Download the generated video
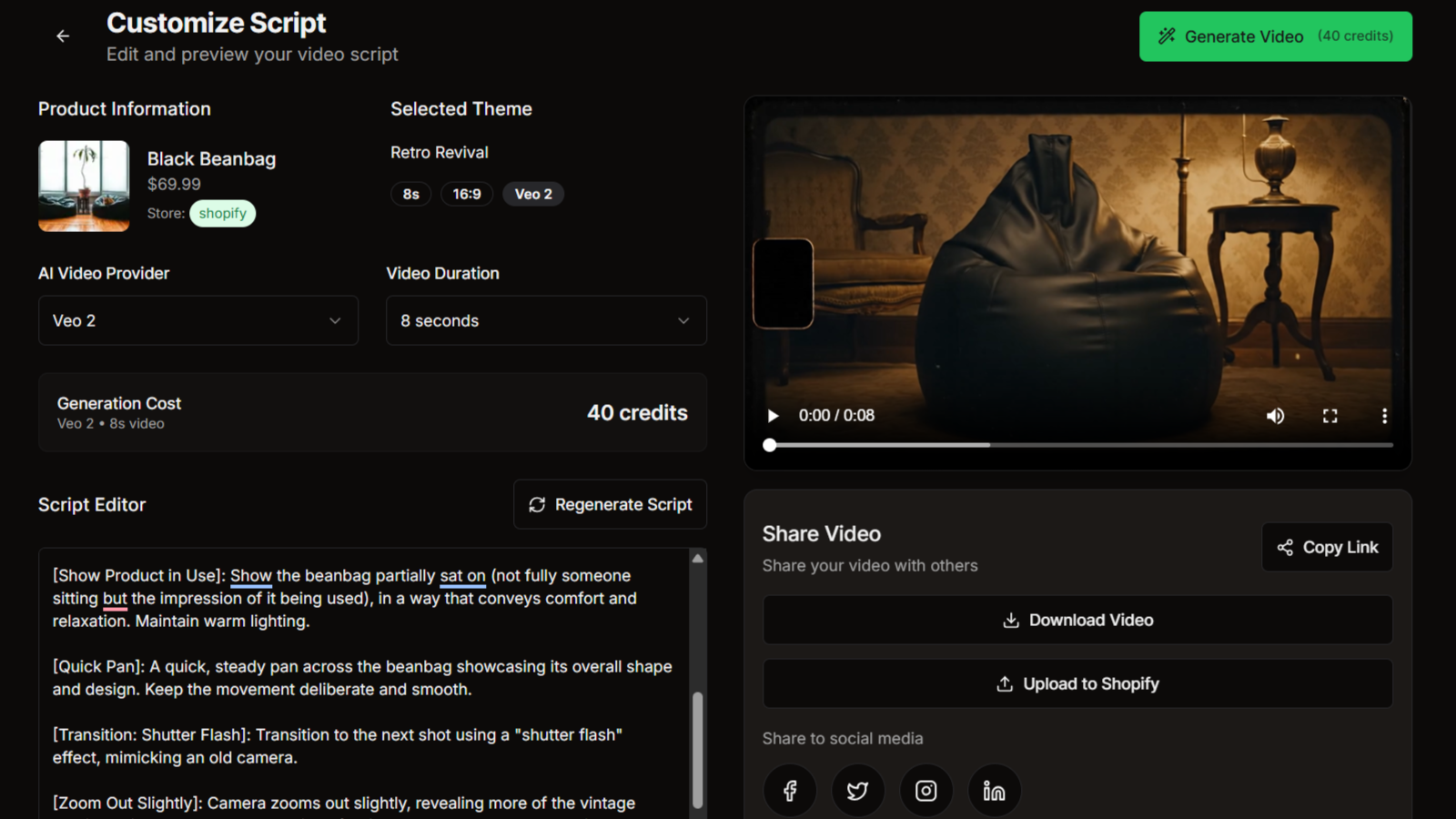This screenshot has height=819, width=1456. point(1077,620)
